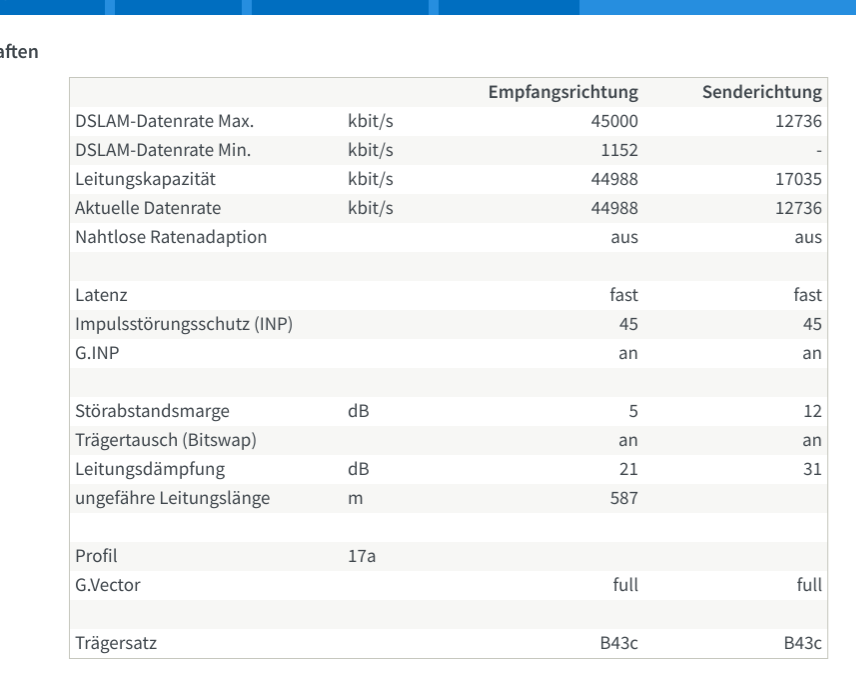Click the profile value 17a
This screenshot has height=680, width=856.
coord(361,556)
